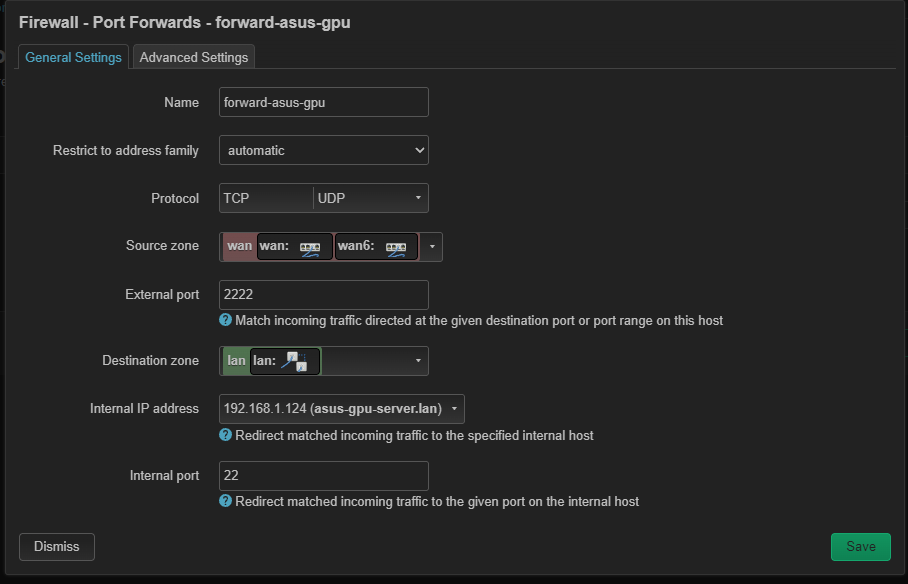
Task: Click the Name input field
Action: pyautogui.click(x=324, y=102)
